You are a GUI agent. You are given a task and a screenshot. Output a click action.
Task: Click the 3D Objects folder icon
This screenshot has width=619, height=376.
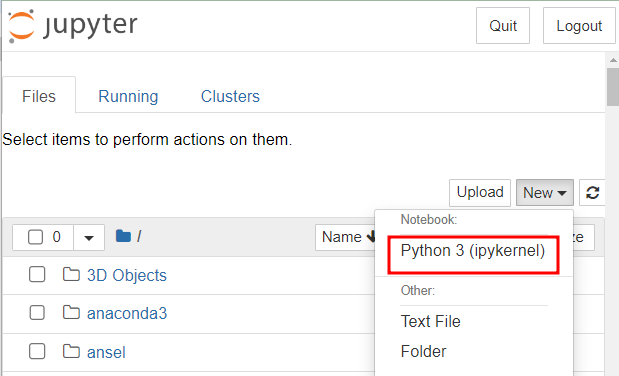tap(71, 274)
